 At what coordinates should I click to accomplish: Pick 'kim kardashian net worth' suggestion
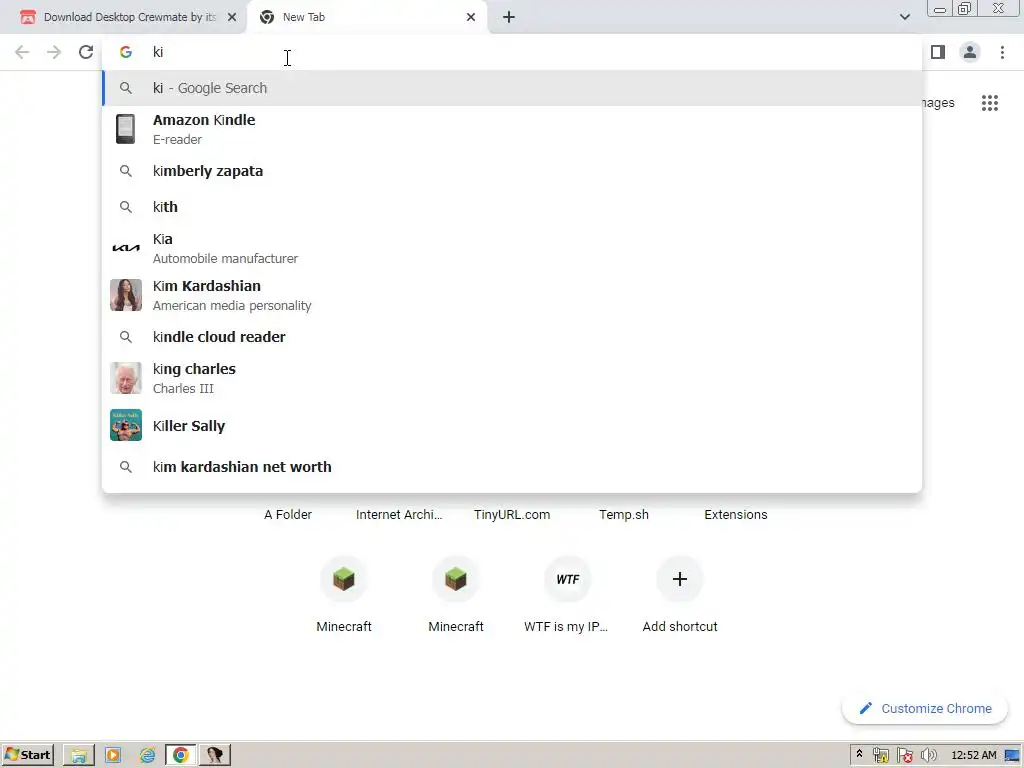click(512, 467)
